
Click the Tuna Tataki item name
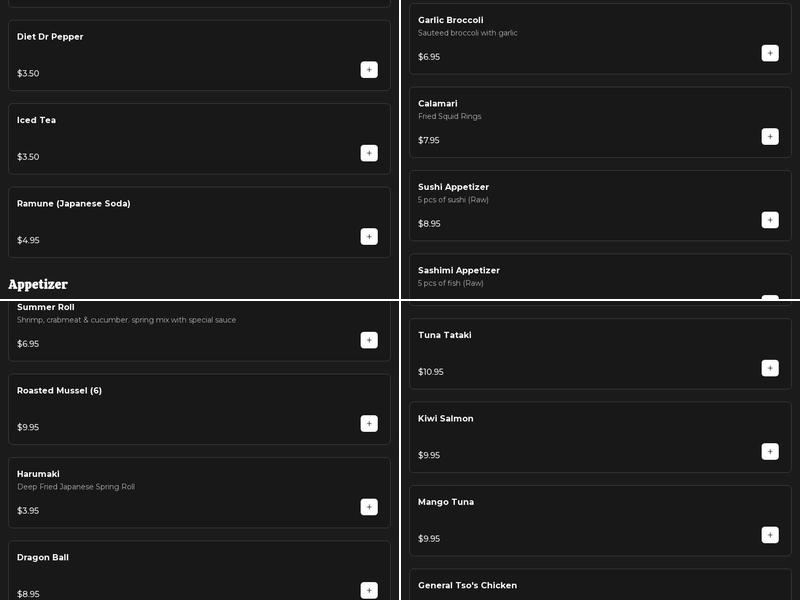445,335
